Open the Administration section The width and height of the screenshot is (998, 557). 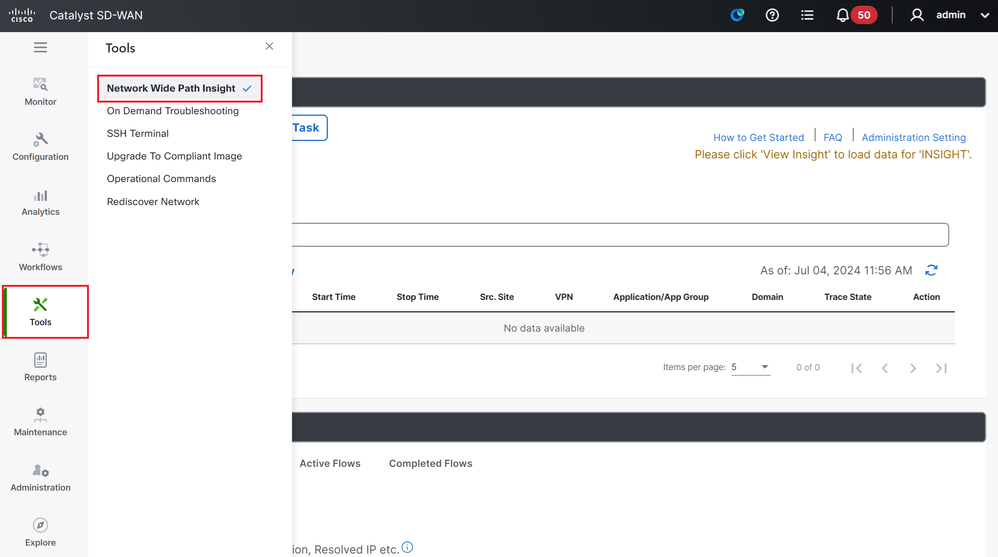pyautogui.click(x=40, y=478)
